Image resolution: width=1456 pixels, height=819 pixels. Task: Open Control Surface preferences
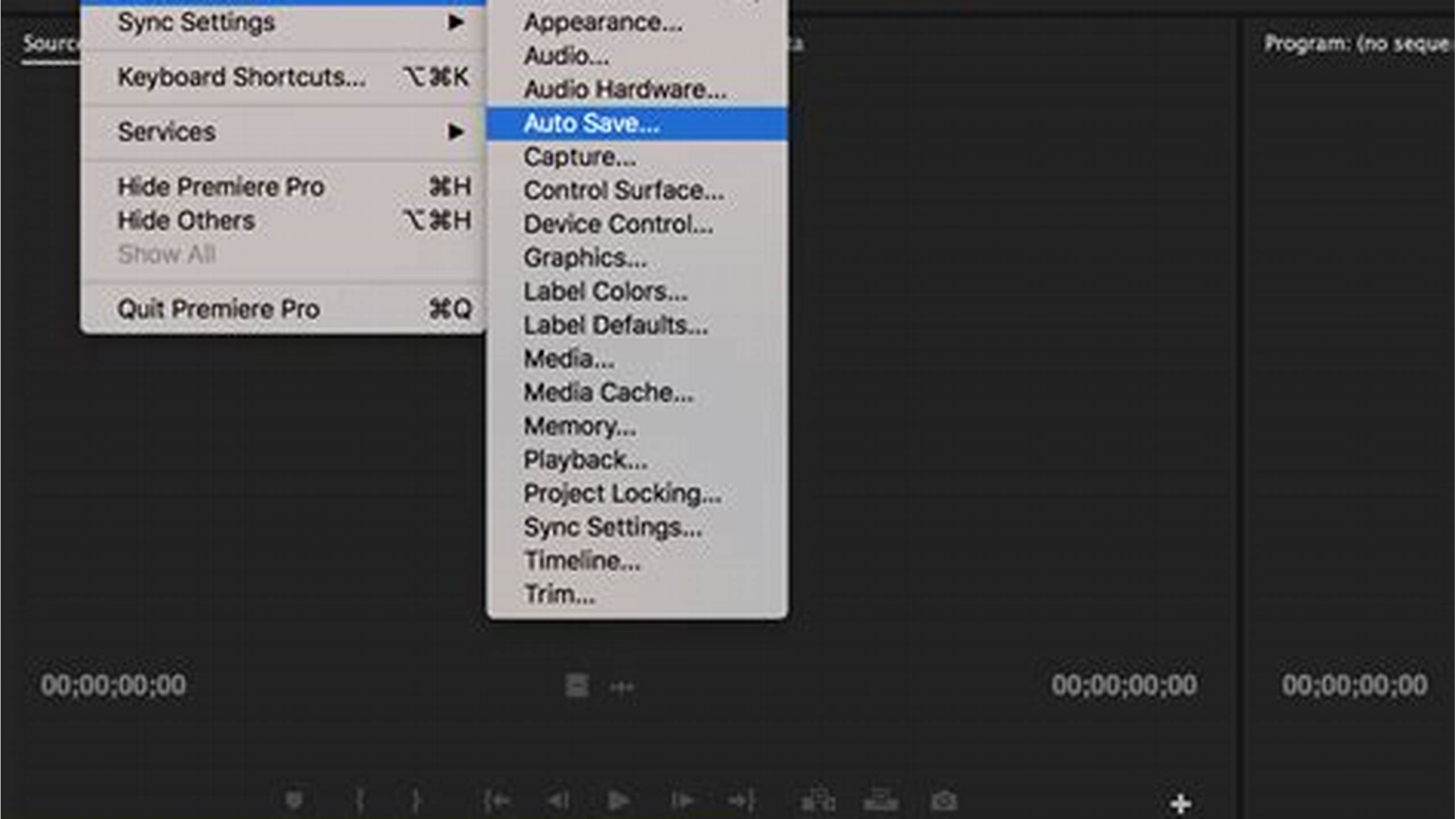click(638, 191)
